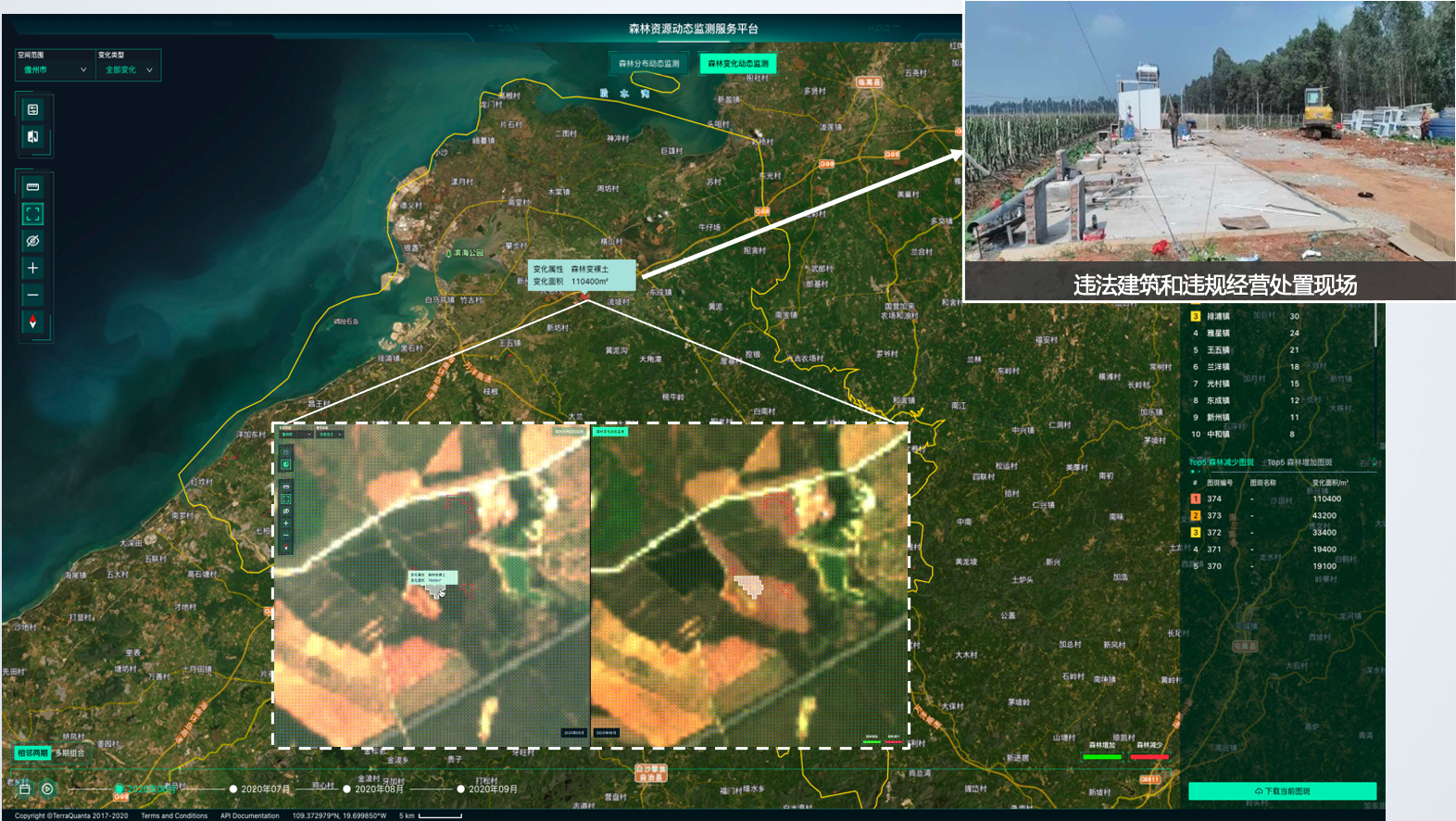Select the 2020年08月 timeline marker
The image size is (1456, 821).
click(347, 789)
